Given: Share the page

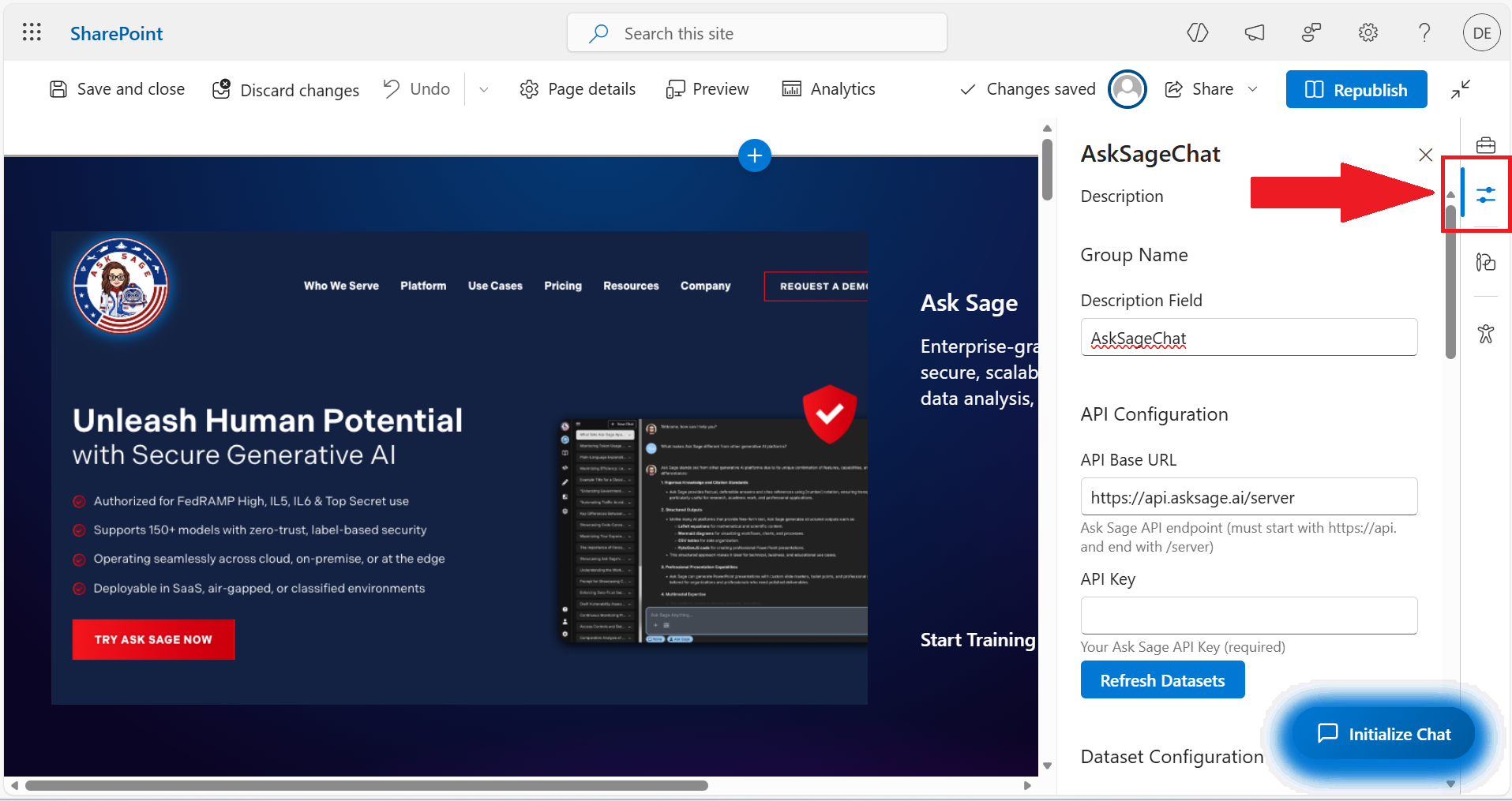Looking at the screenshot, I should [1199, 89].
